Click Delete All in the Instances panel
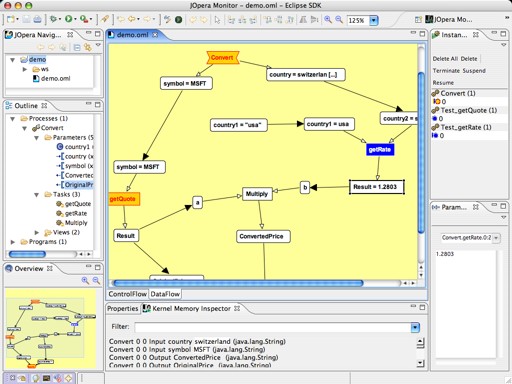This screenshot has width=512, height=384. point(445,59)
